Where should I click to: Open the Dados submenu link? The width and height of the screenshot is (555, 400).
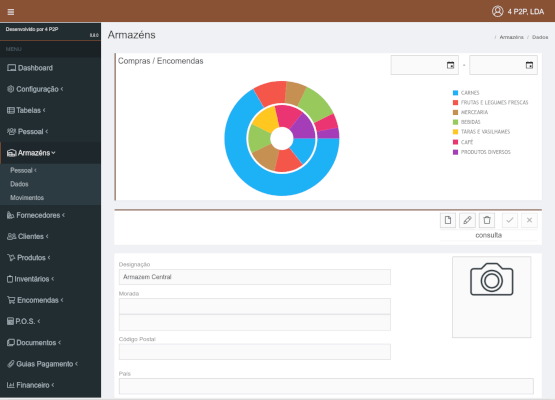(x=19, y=184)
